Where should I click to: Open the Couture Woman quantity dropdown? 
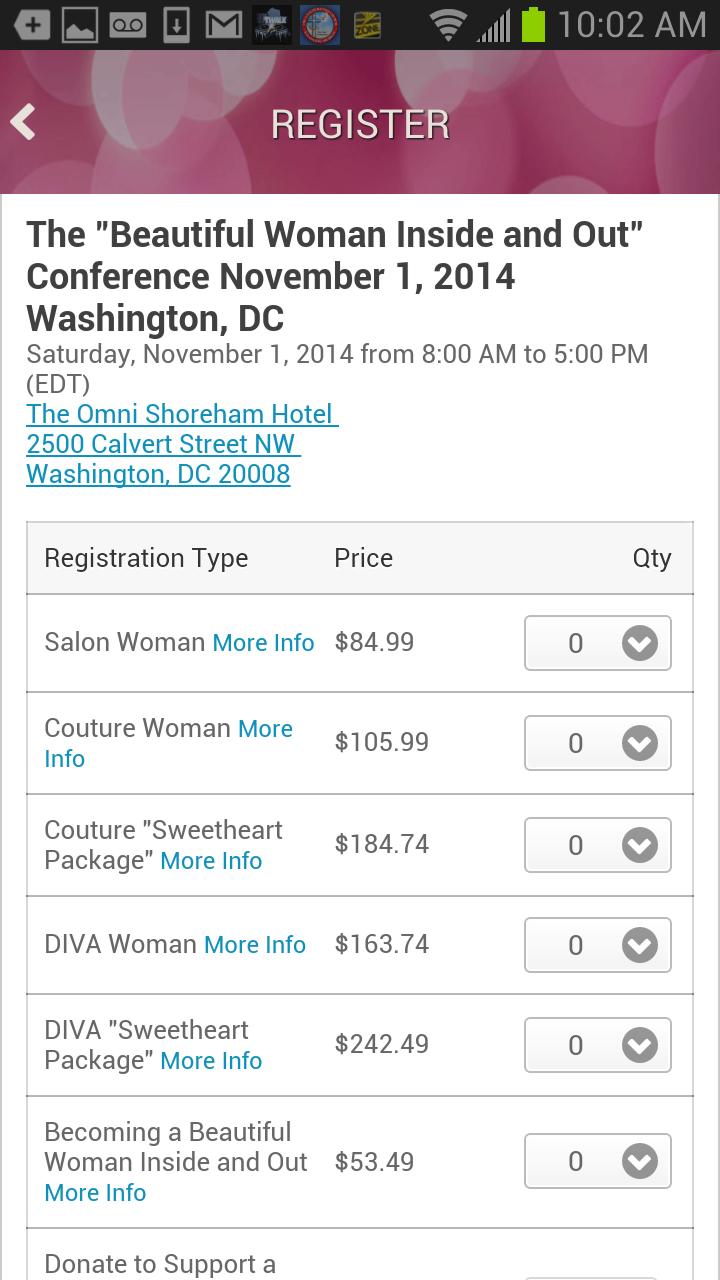[x=598, y=743]
